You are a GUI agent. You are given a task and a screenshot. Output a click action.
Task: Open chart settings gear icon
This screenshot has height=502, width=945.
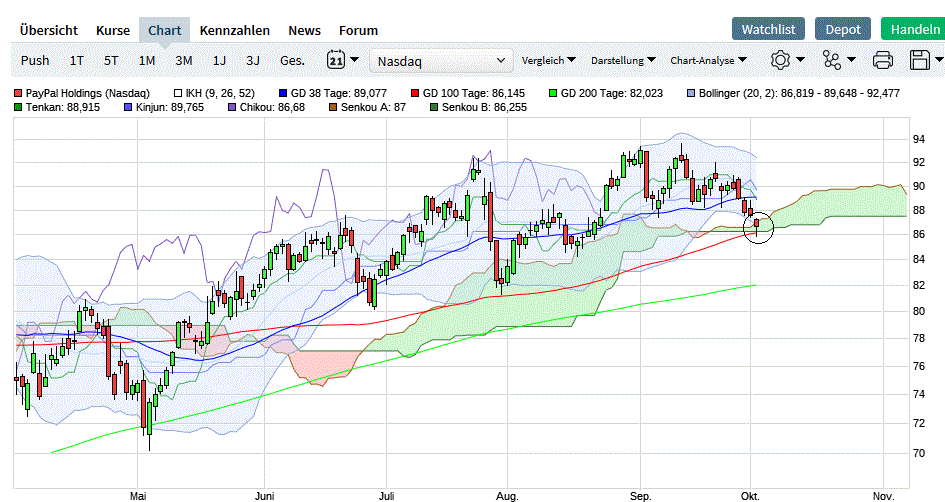(780, 60)
